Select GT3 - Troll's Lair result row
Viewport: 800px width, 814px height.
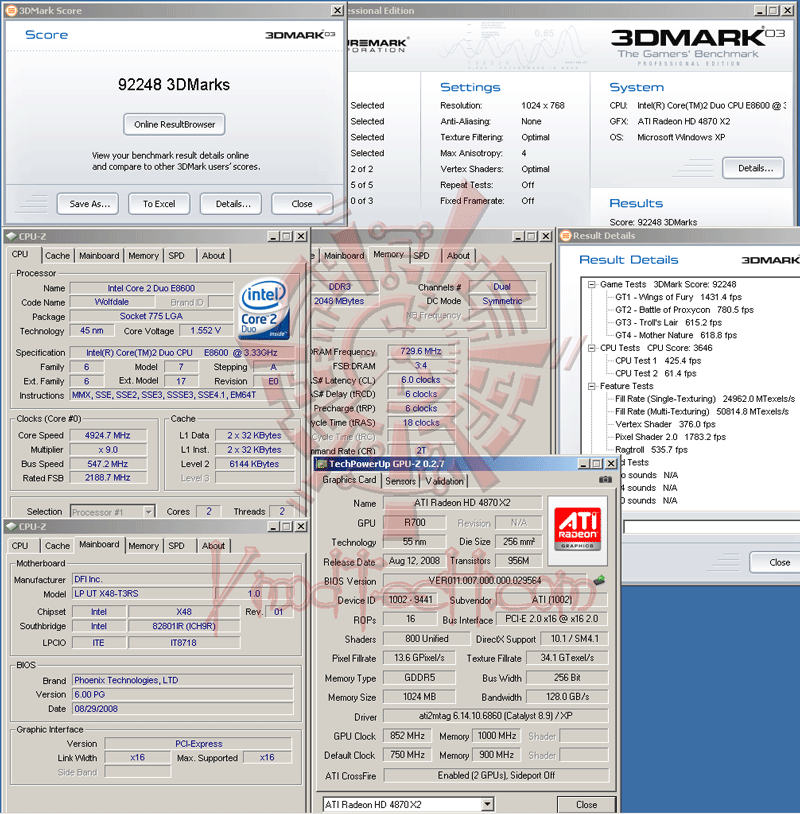pos(668,323)
